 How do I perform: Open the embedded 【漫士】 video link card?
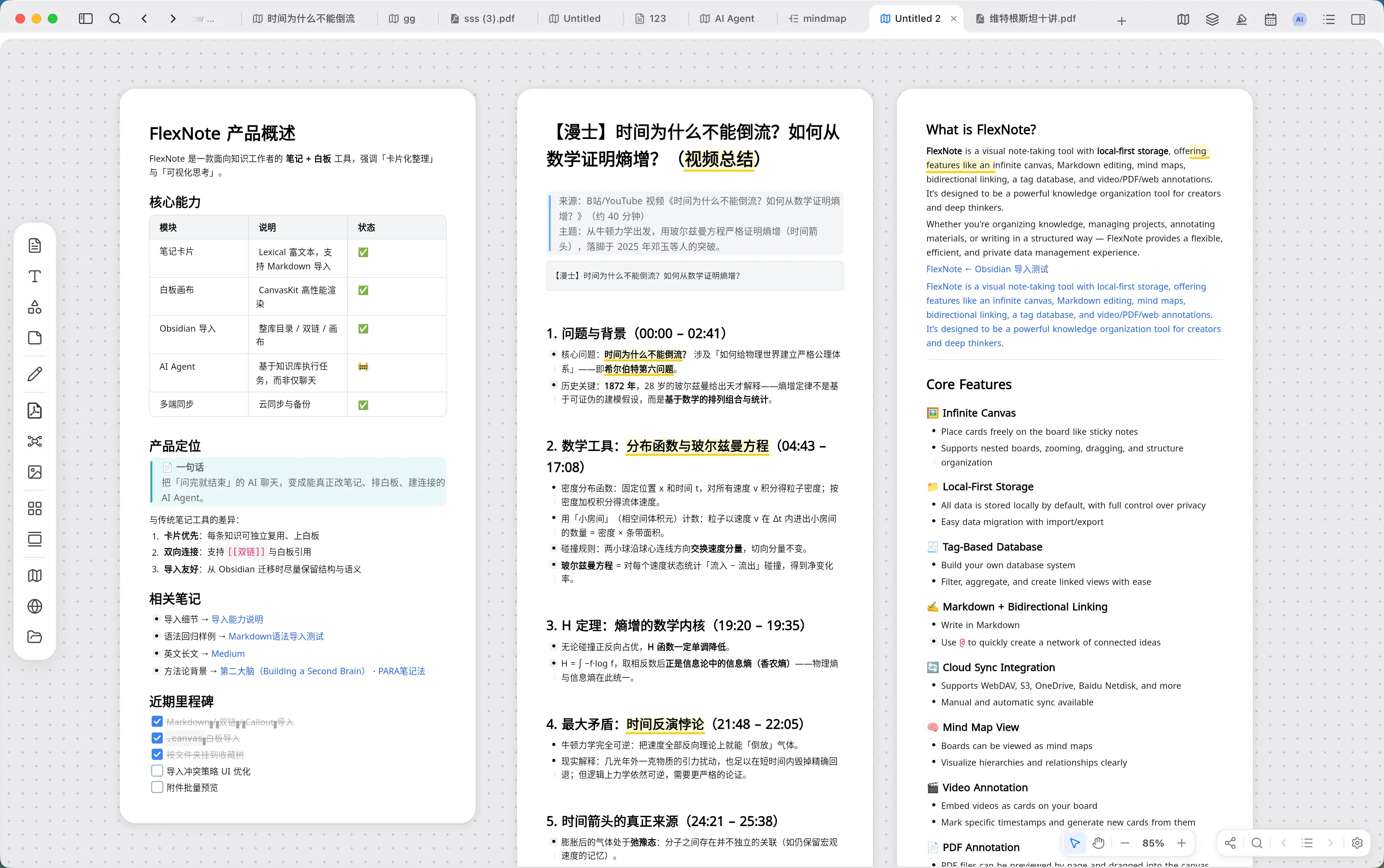click(x=694, y=275)
